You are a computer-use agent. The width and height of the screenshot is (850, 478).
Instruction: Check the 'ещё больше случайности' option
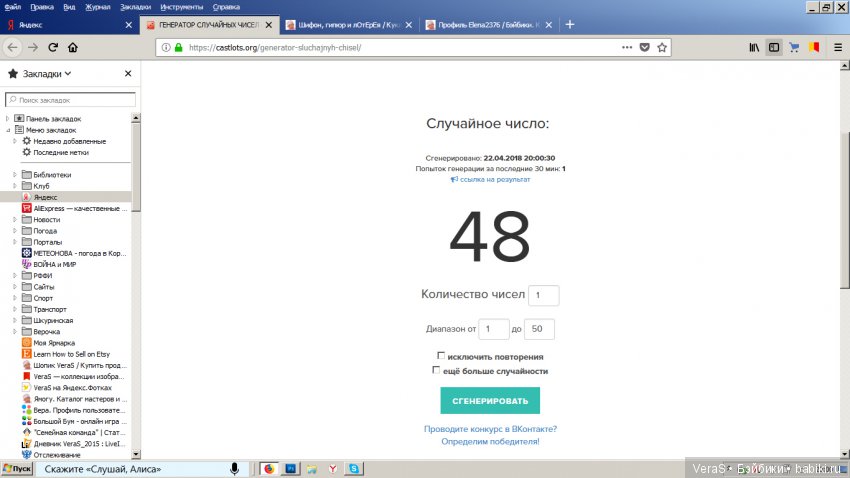point(436,370)
